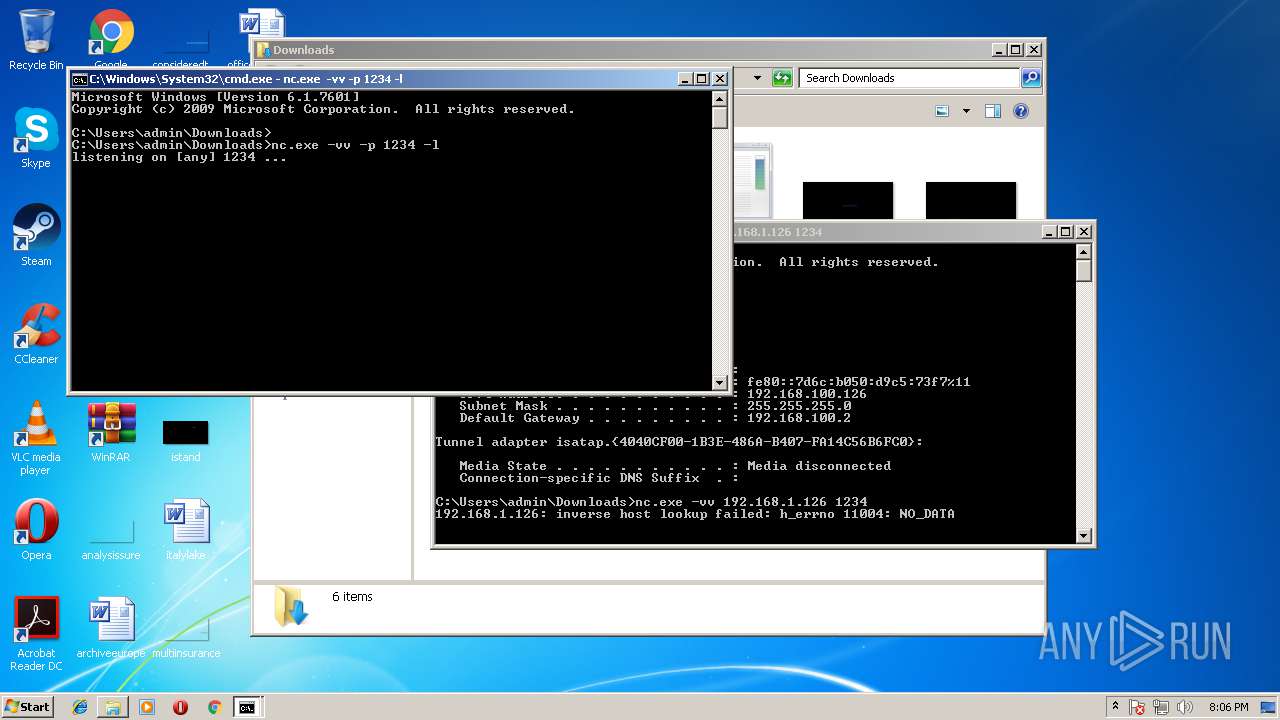This screenshot has width=1280, height=720.
Task: Click scrollbar thumb in listening cmd window
Action: click(x=719, y=117)
